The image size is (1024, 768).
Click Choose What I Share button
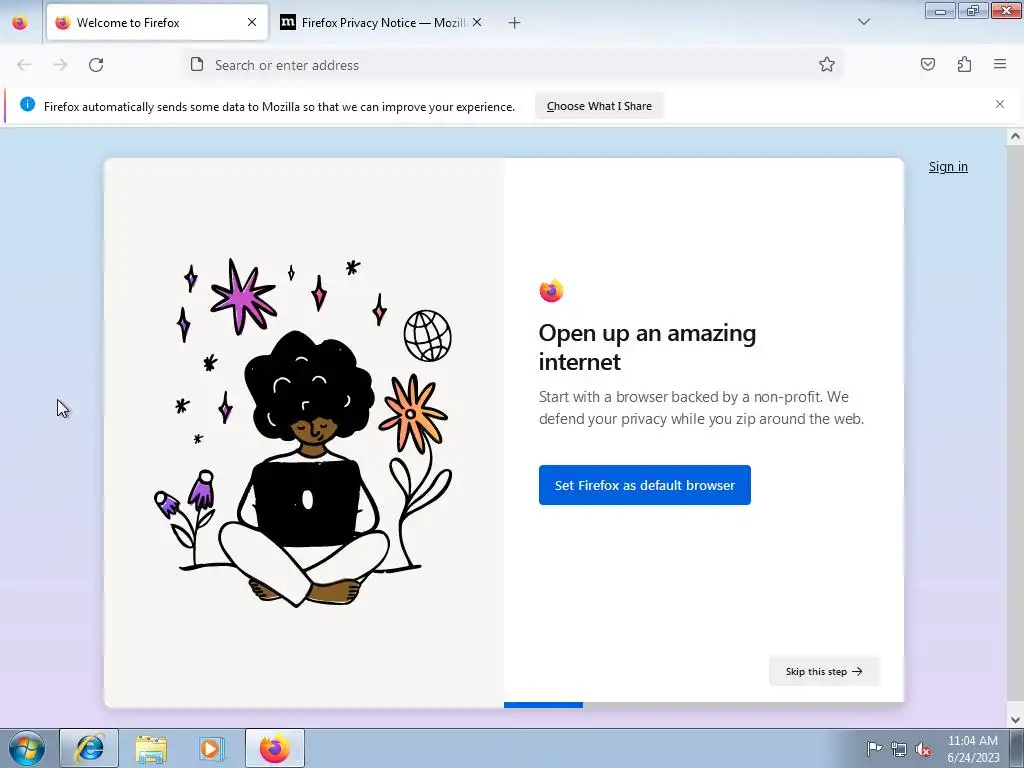click(x=599, y=106)
